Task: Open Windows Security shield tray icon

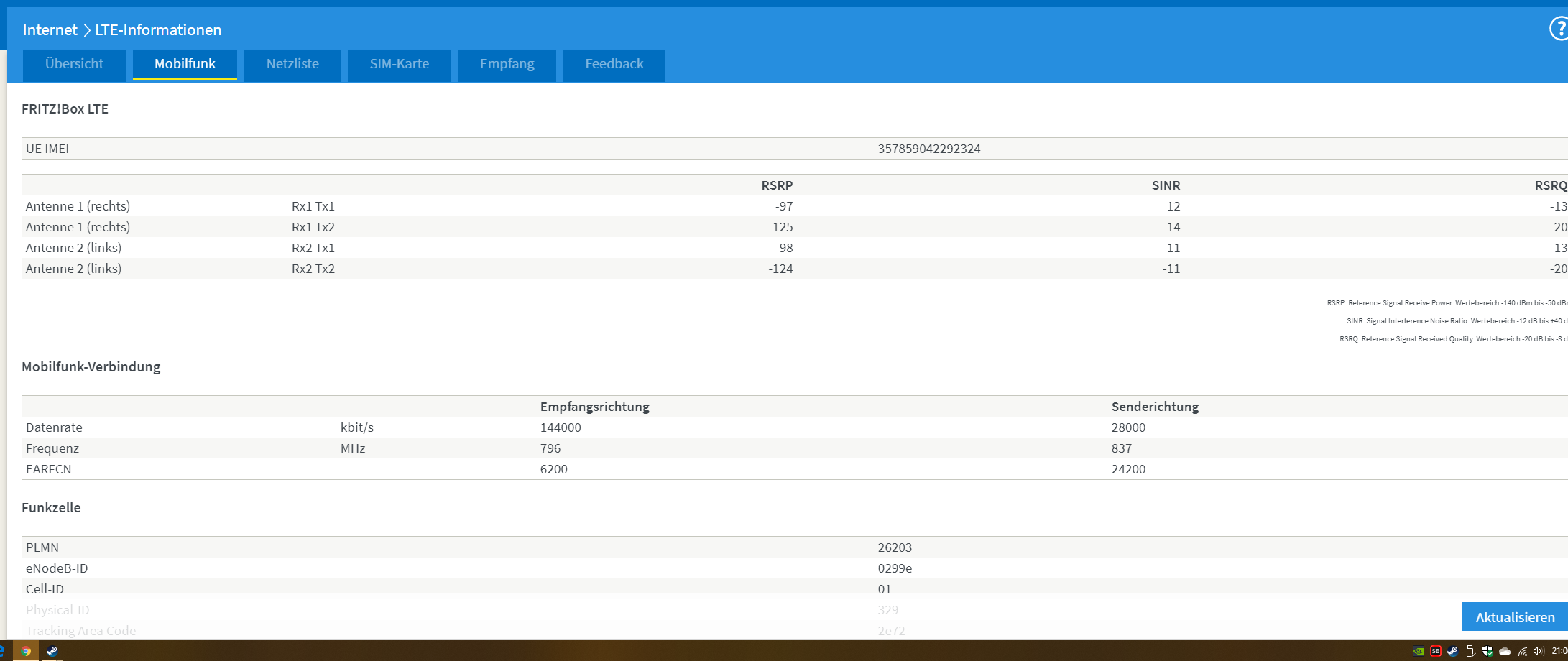Action: (x=1488, y=651)
